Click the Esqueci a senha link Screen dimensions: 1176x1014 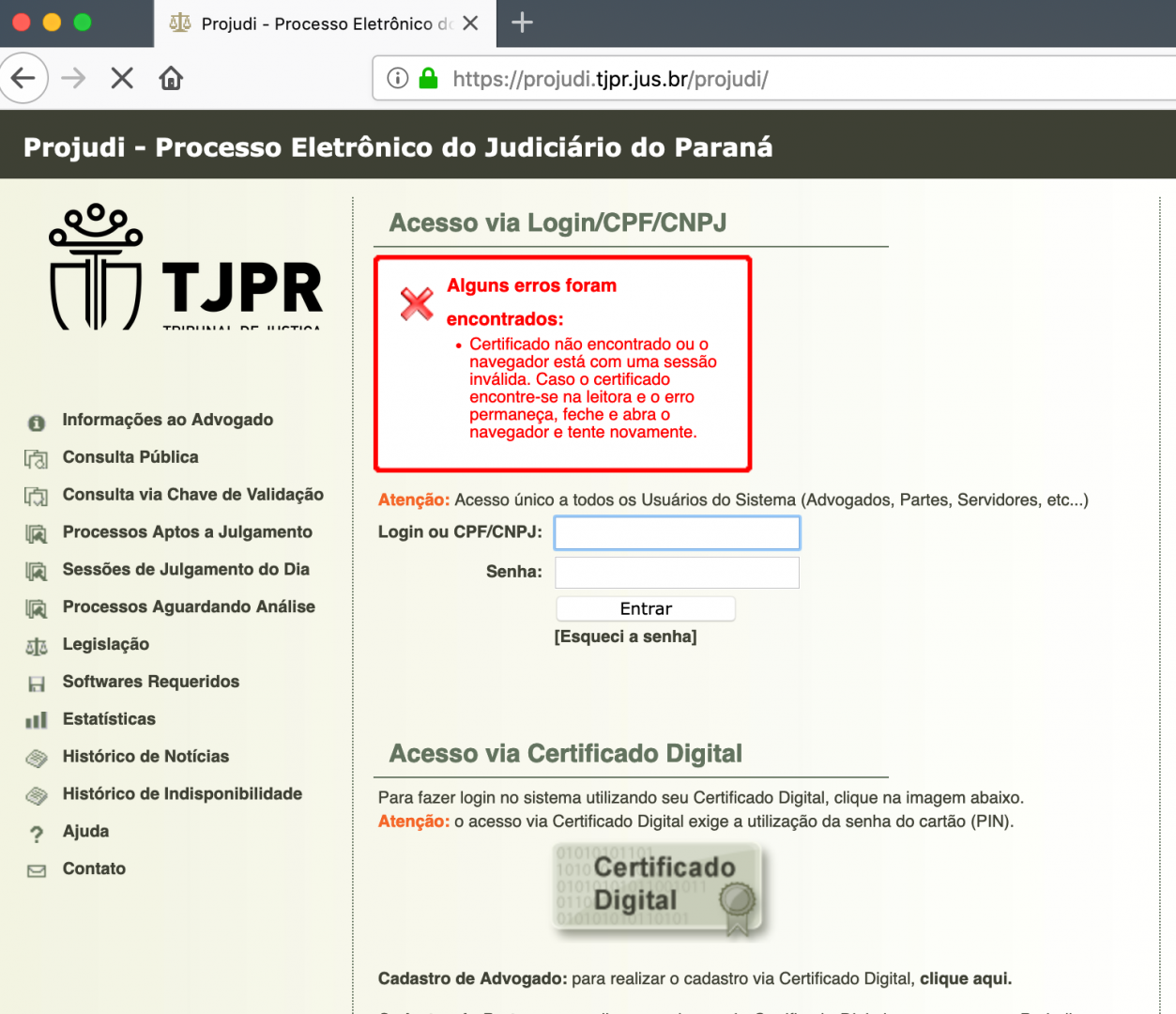click(x=625, y=638)
